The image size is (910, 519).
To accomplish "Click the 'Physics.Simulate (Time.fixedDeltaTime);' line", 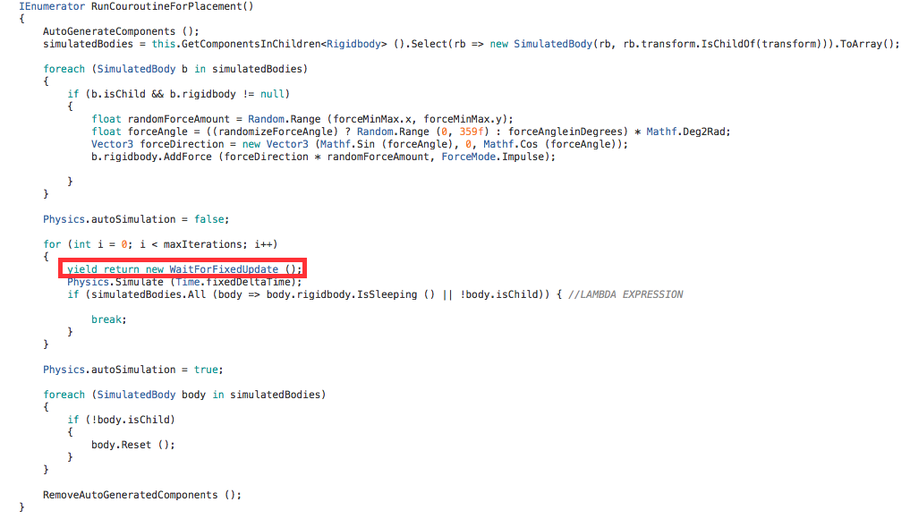I will click(185, 282).
